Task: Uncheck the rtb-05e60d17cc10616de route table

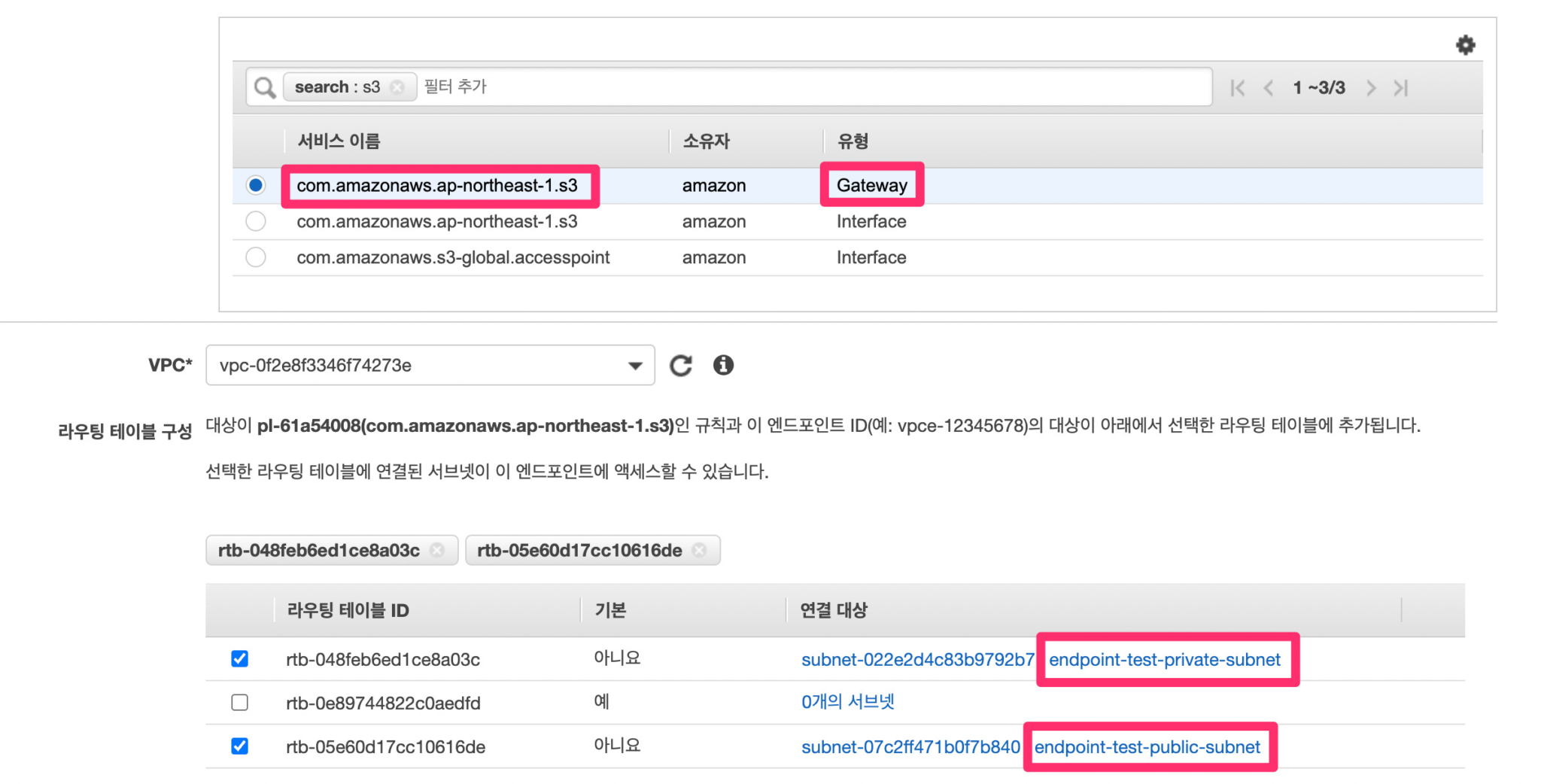Action: [239, 746]
